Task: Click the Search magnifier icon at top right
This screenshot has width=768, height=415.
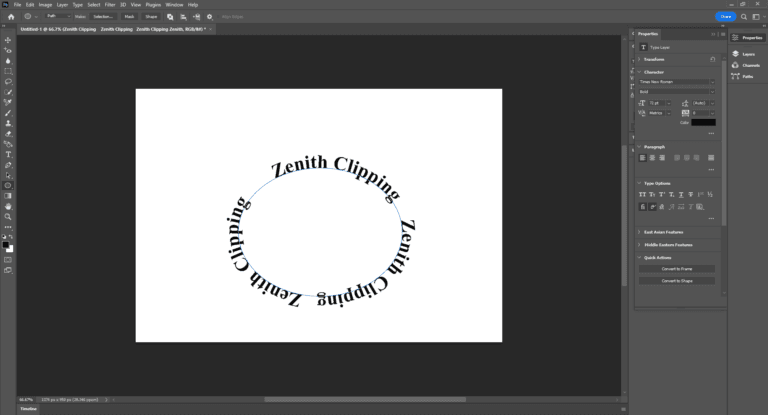Action: [744, 17]
